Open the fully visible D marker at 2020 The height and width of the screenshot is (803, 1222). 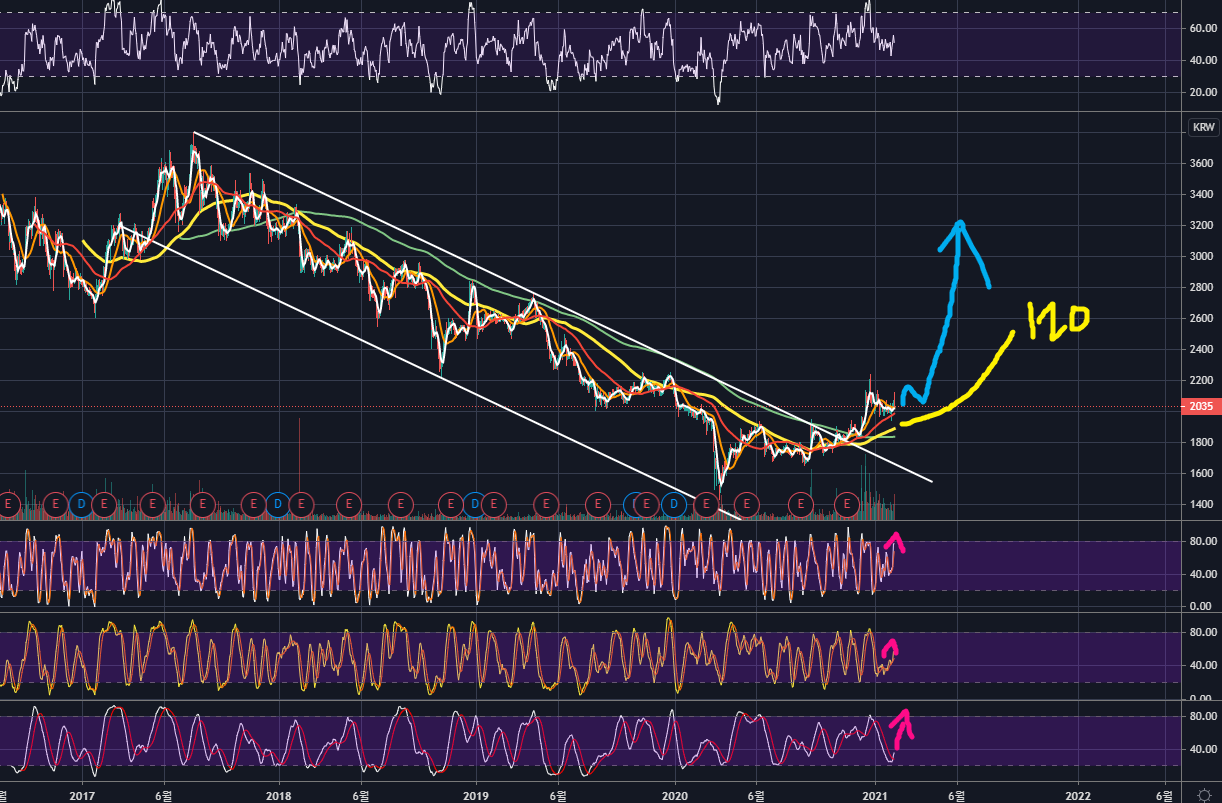674,503
